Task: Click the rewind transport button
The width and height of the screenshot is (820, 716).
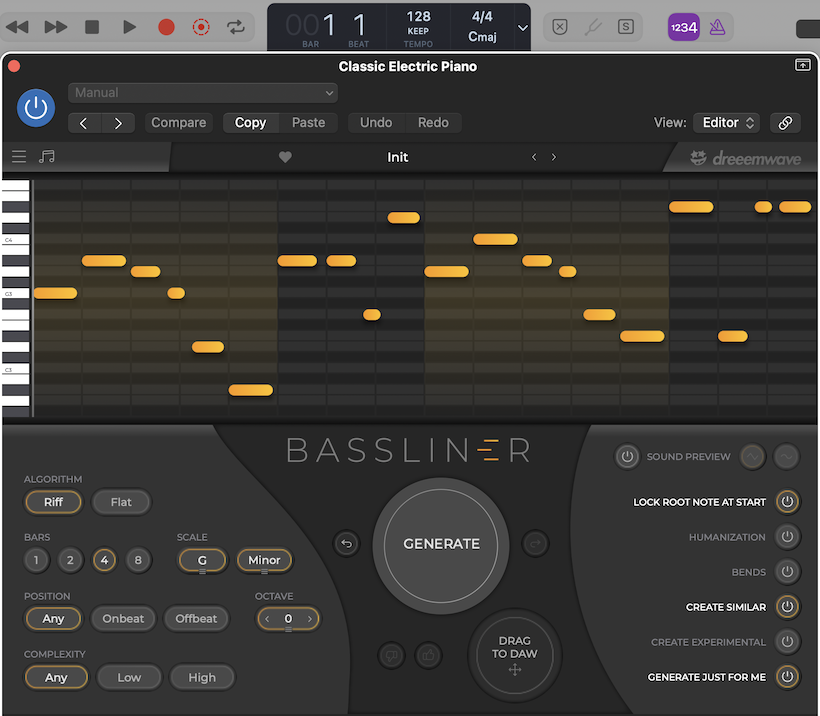Action: click(17, 27)
